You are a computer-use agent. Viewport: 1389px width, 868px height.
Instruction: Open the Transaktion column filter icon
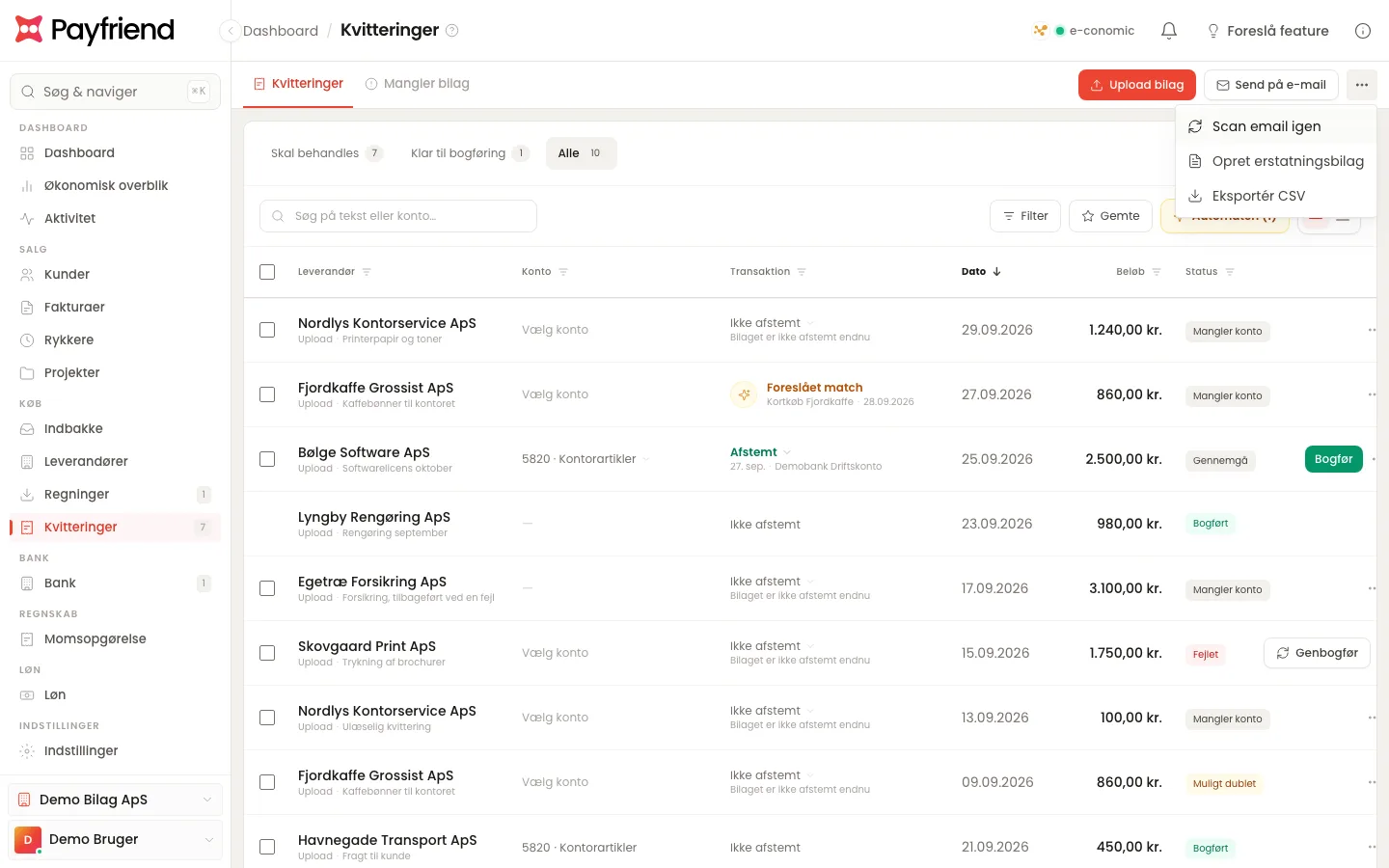pos(802,272)
